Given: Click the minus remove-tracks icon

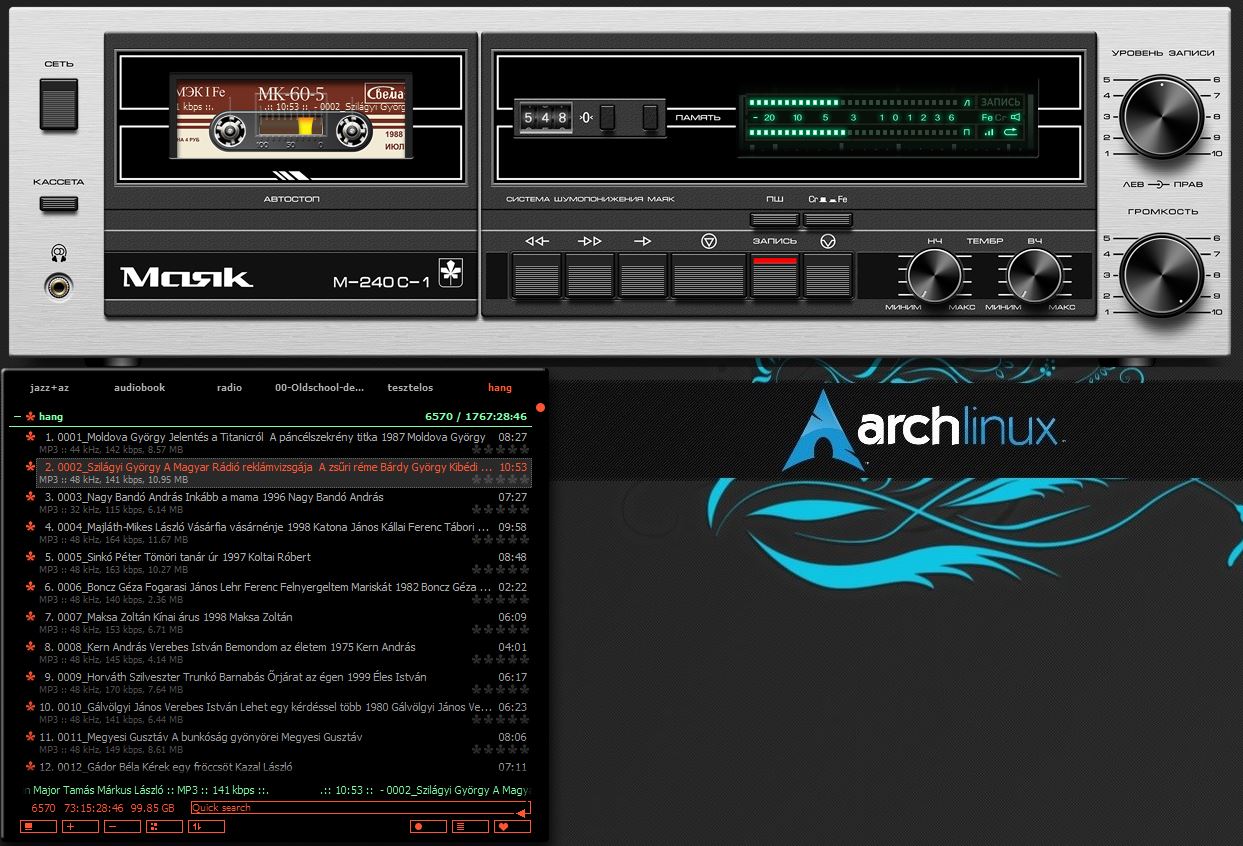Looking at the screenshot, I should click(123, 827).
